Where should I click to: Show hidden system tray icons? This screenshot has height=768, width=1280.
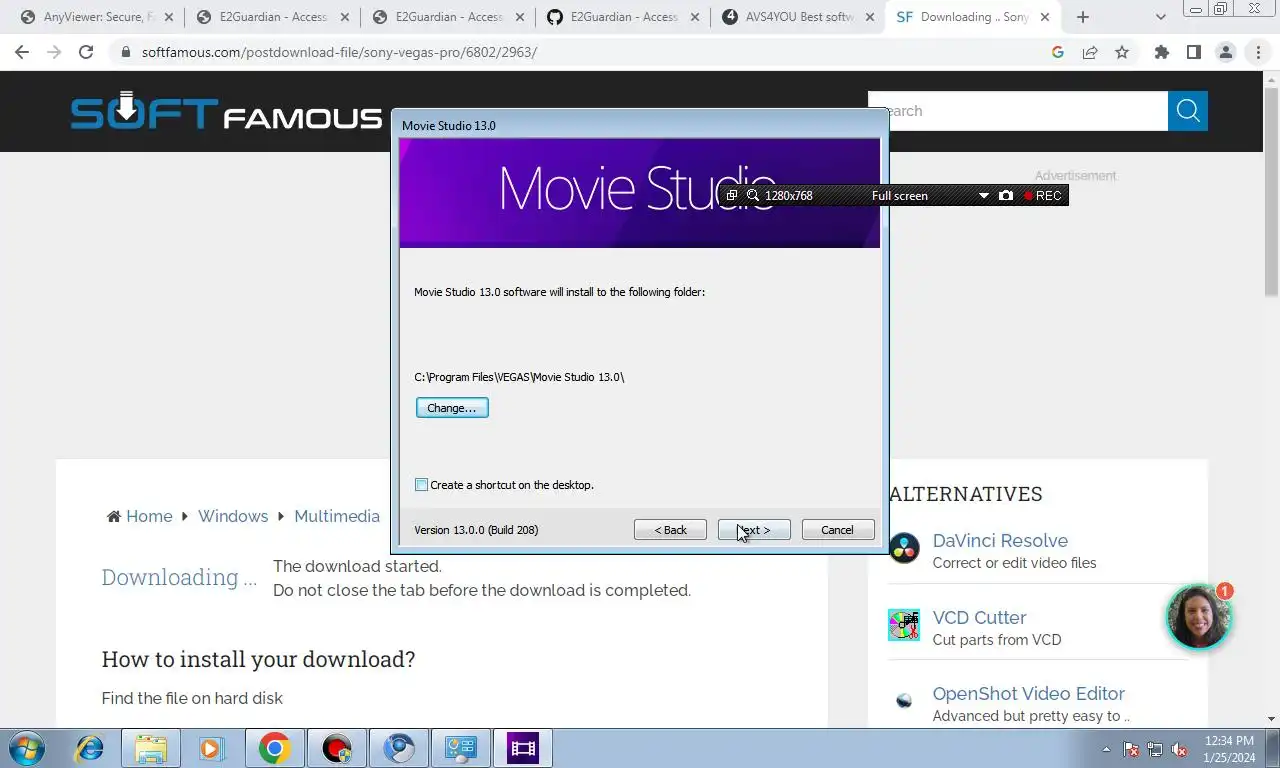pos(1106,749)
